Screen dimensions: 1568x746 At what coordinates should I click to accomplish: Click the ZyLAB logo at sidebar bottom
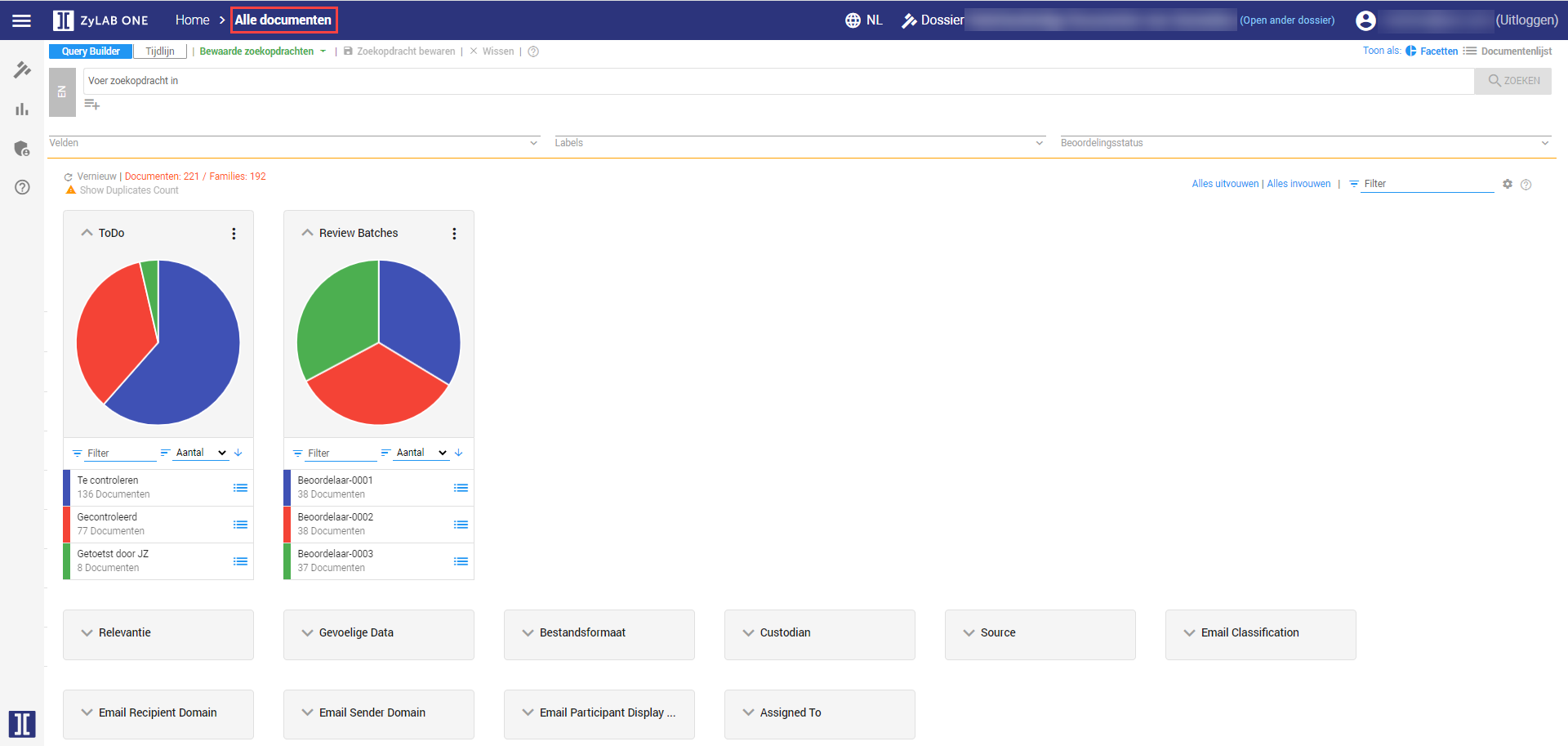click(22, 724)
